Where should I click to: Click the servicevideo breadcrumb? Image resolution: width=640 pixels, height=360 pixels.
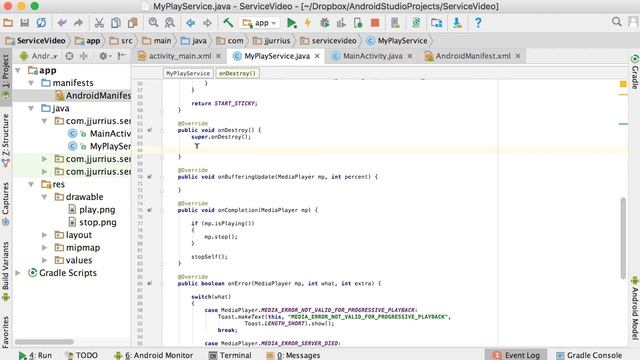click(x=328, y=41)
